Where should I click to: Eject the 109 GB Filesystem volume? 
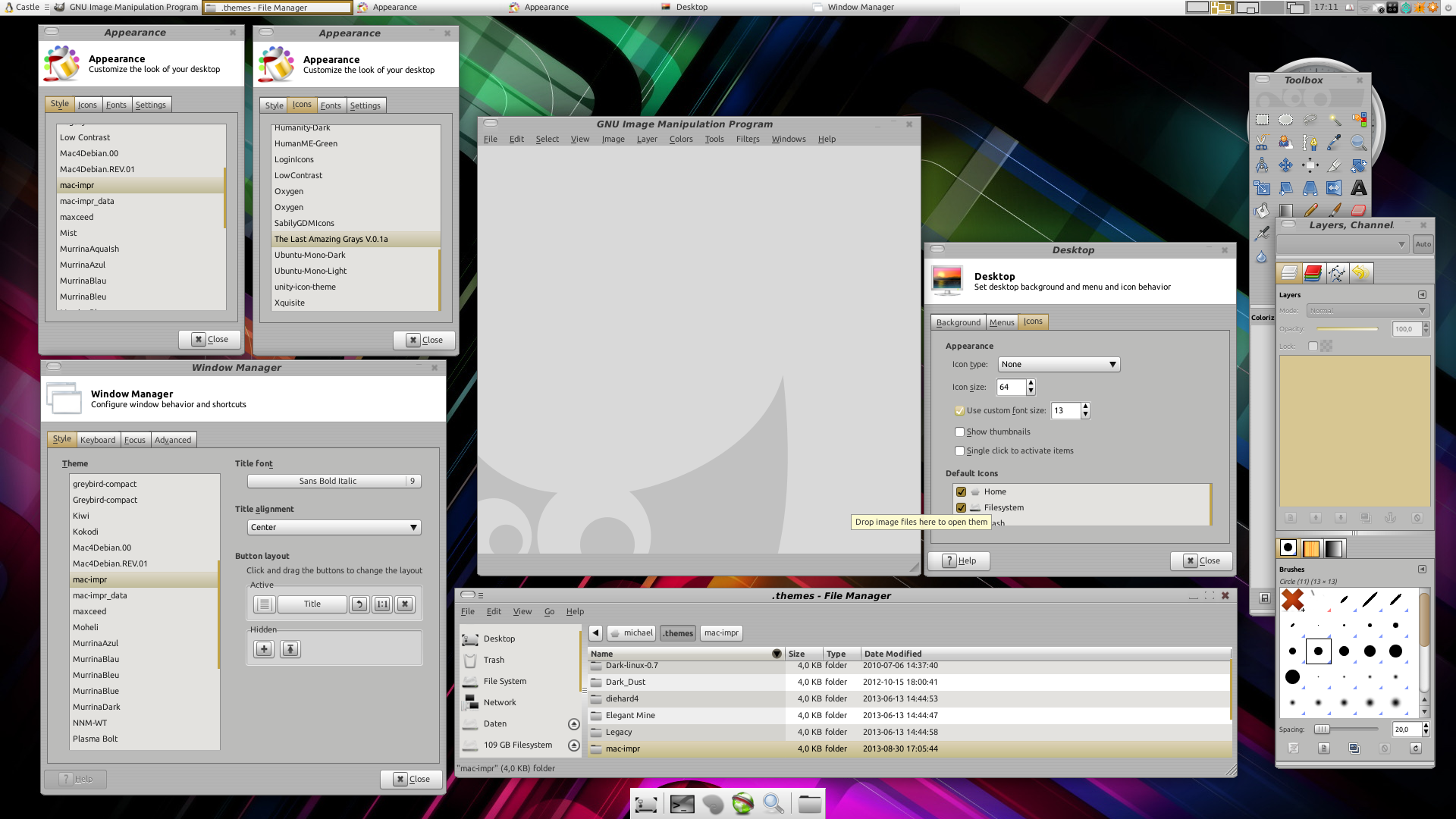click(x=573, y=745)
